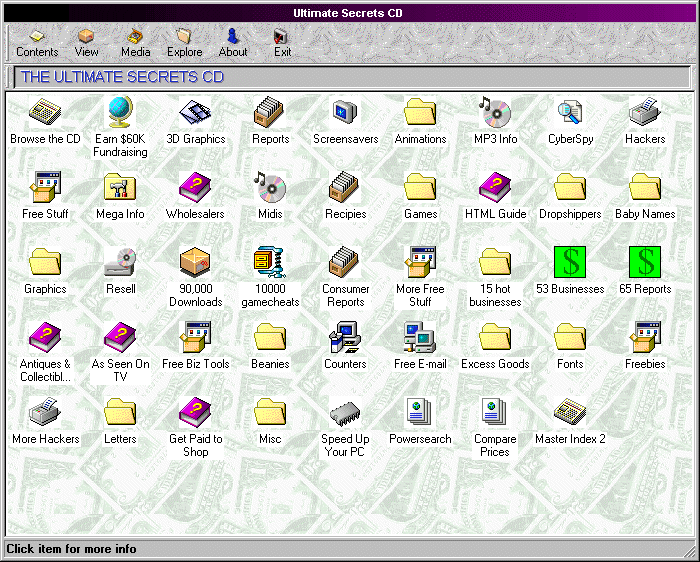The height and width of the screenshot is (562, 700).
Task: Click the Contents toolbar button
Action: click(37, 42)
